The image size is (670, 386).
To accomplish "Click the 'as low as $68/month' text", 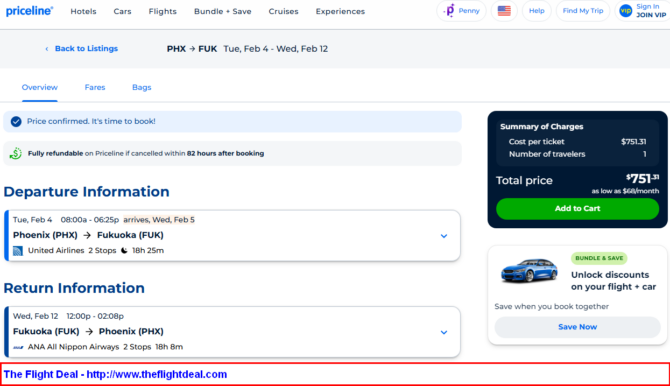I will [625, 191].
